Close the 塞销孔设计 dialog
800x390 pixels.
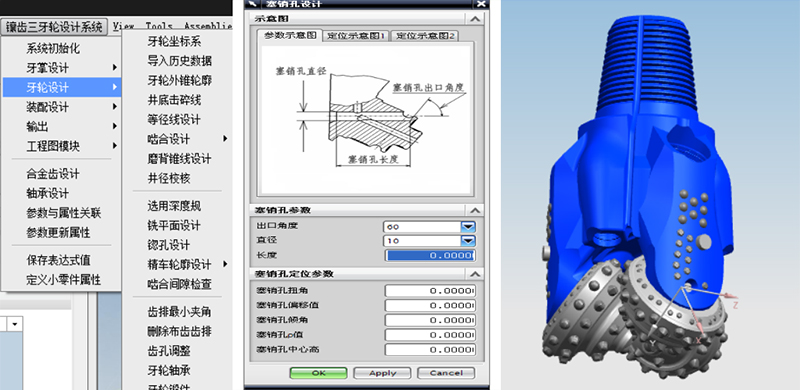tap(481, 4)
